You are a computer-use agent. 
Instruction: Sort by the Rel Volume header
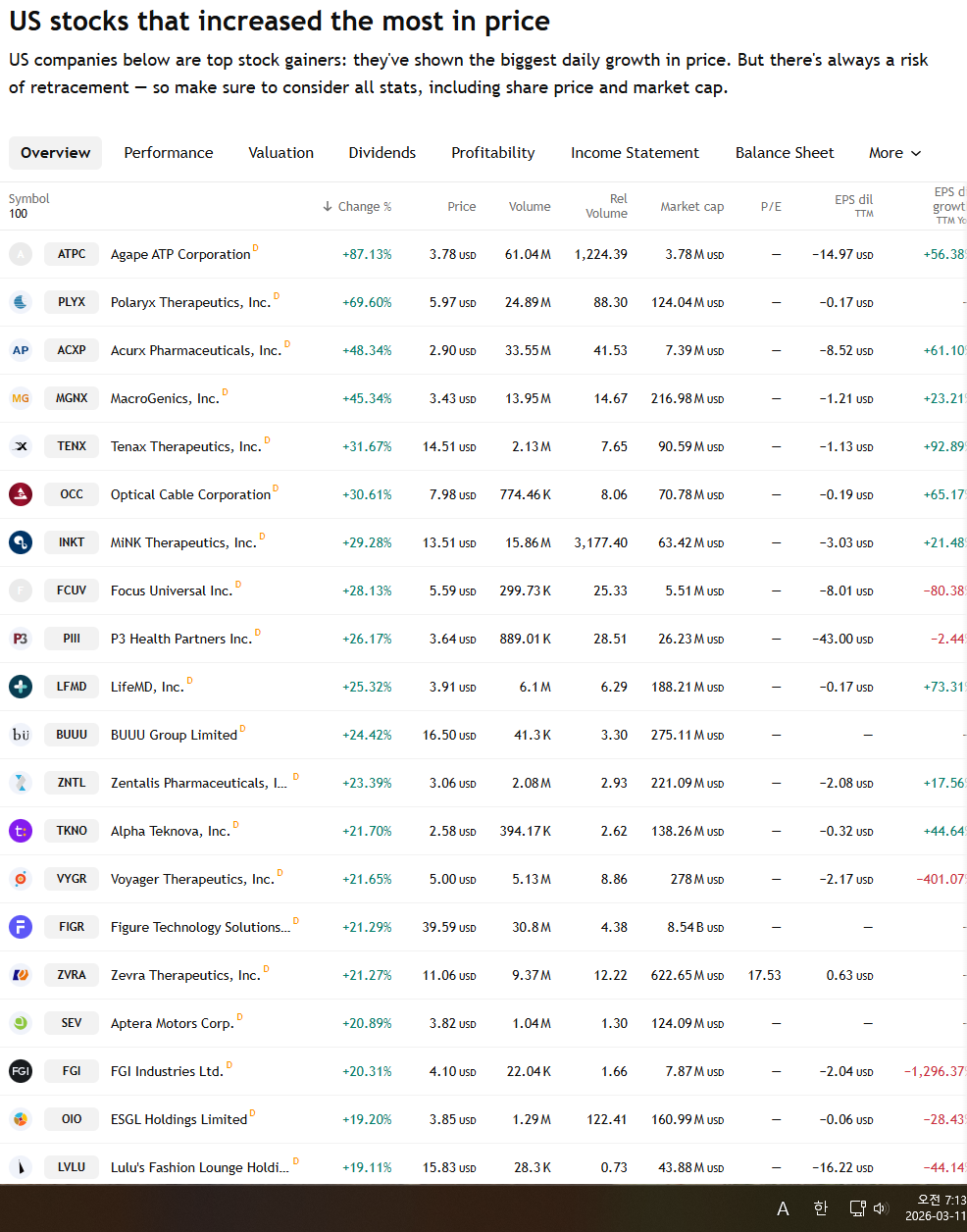(607, 206)
